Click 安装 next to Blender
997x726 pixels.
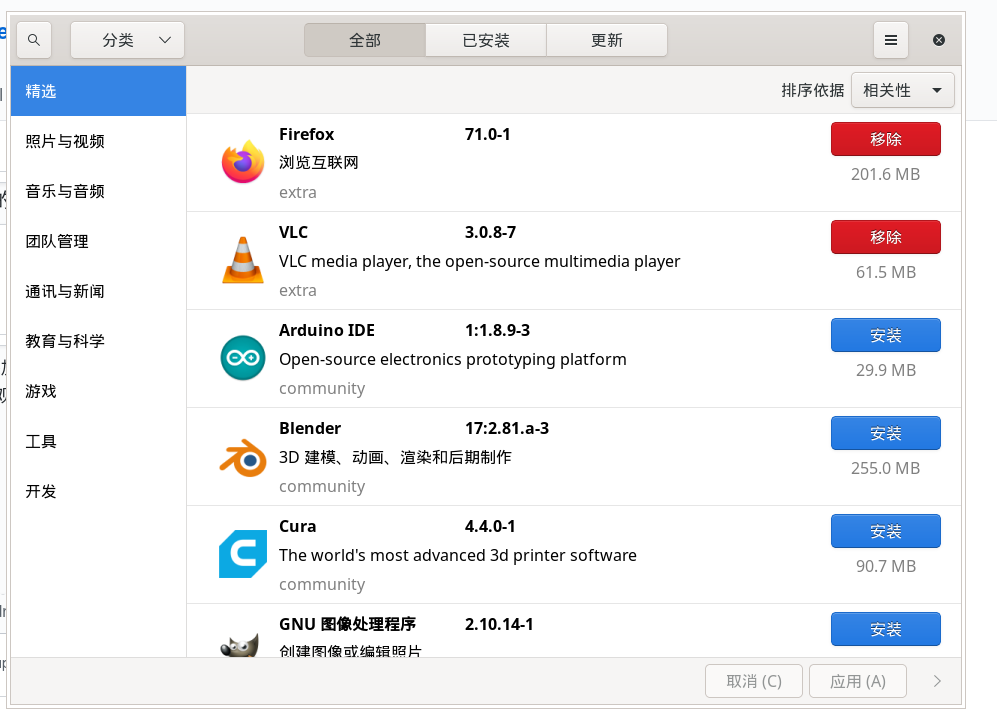(885, 433)
